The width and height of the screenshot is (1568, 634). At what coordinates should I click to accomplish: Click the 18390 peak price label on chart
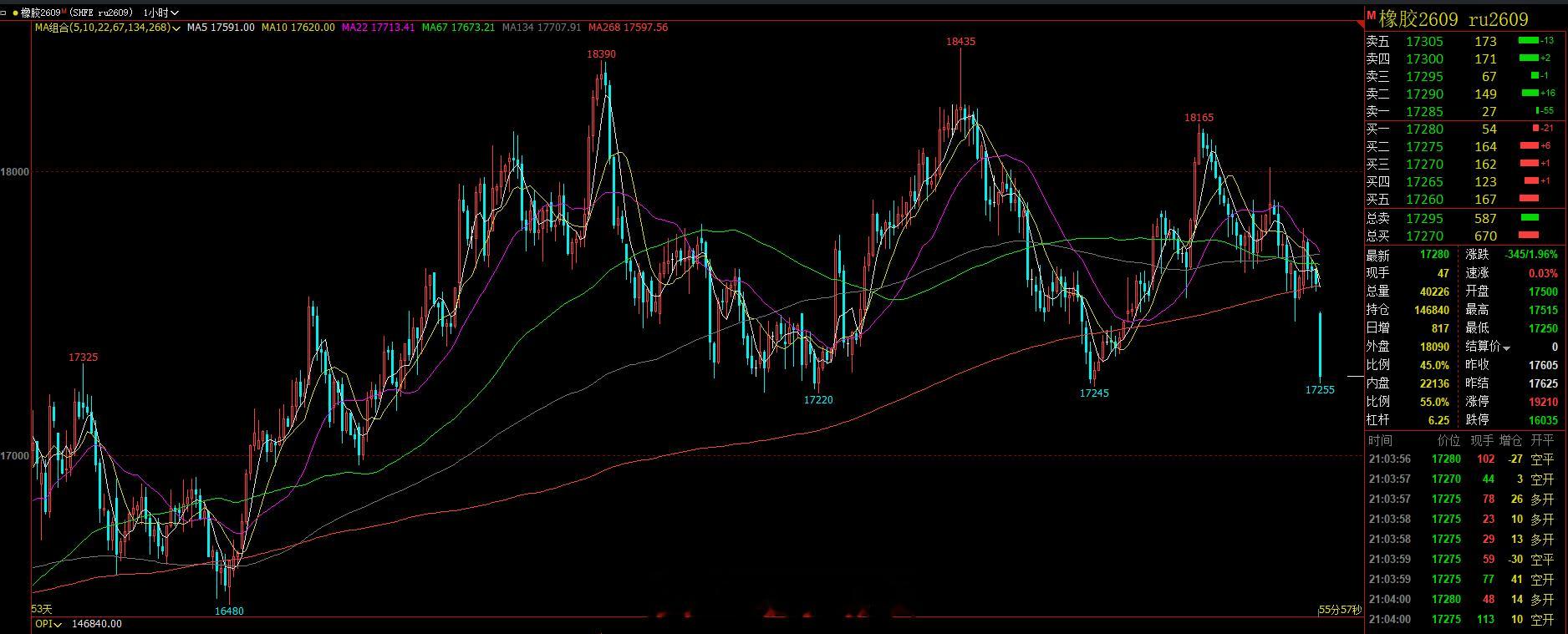(601, 53)
